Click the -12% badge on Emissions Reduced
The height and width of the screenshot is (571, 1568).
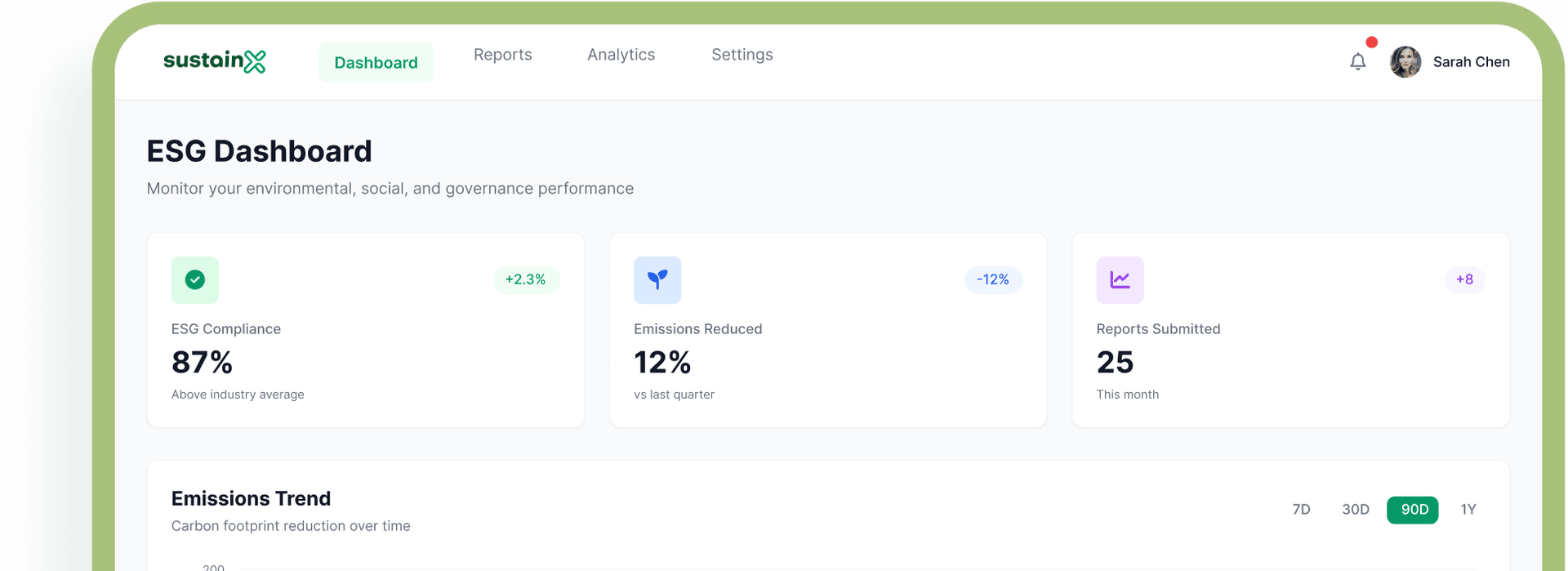tap(993, 279)
